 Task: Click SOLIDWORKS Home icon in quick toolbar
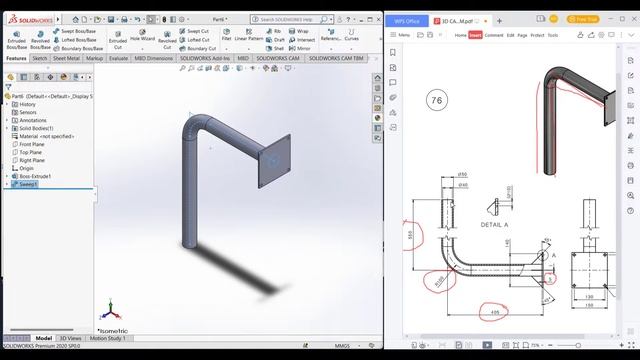[76, 19]
